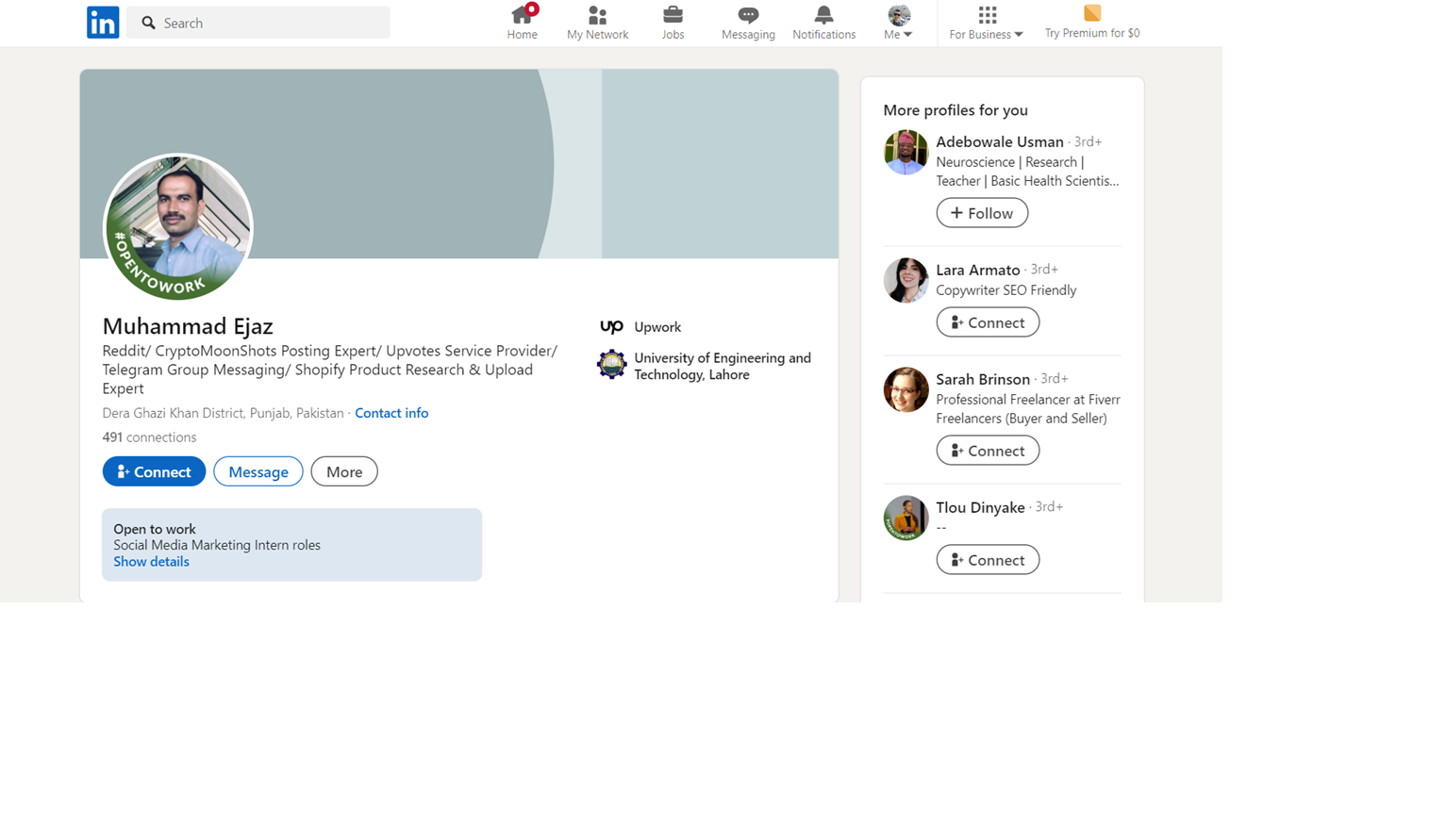Click the Neuroscience Research headline text
1446x840 pixels.
tap(1028, 172)
